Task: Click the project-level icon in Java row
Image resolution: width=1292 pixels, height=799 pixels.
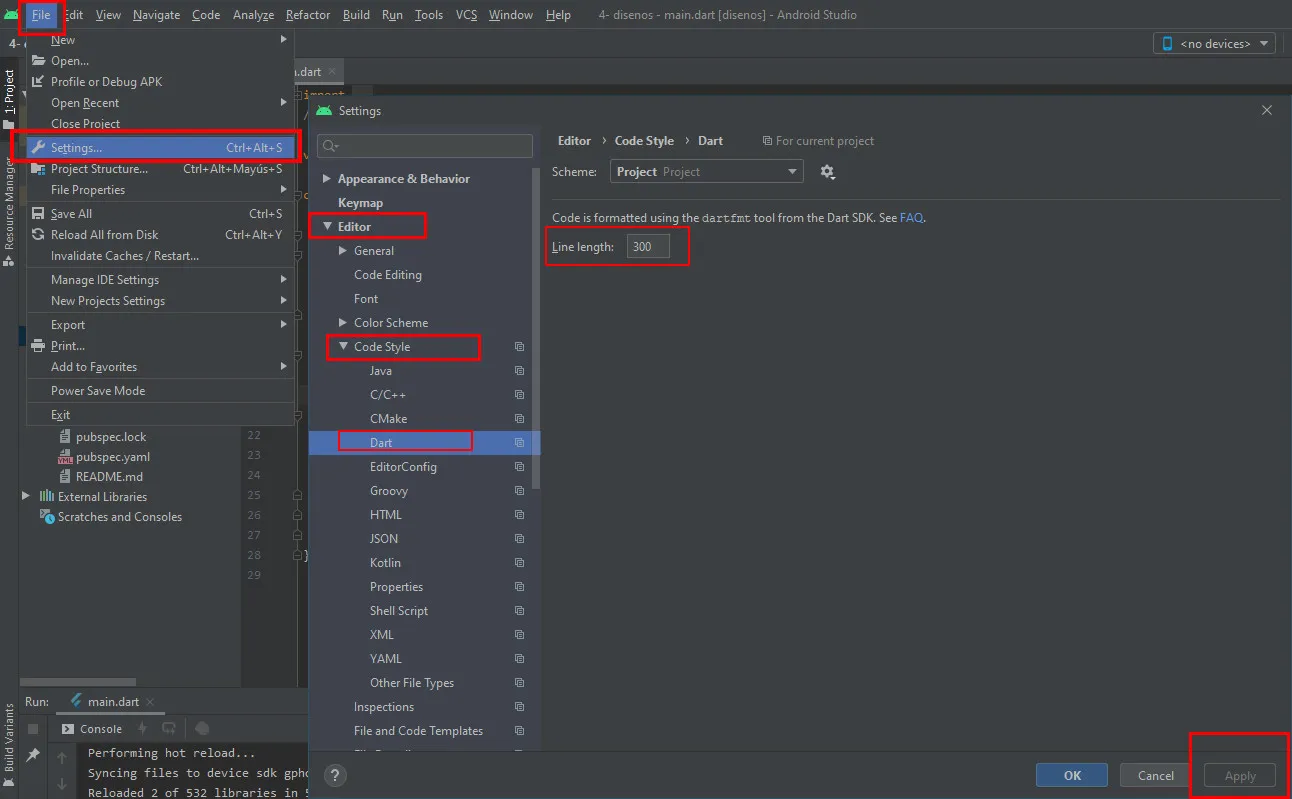Action: click(x=519, y=371)
